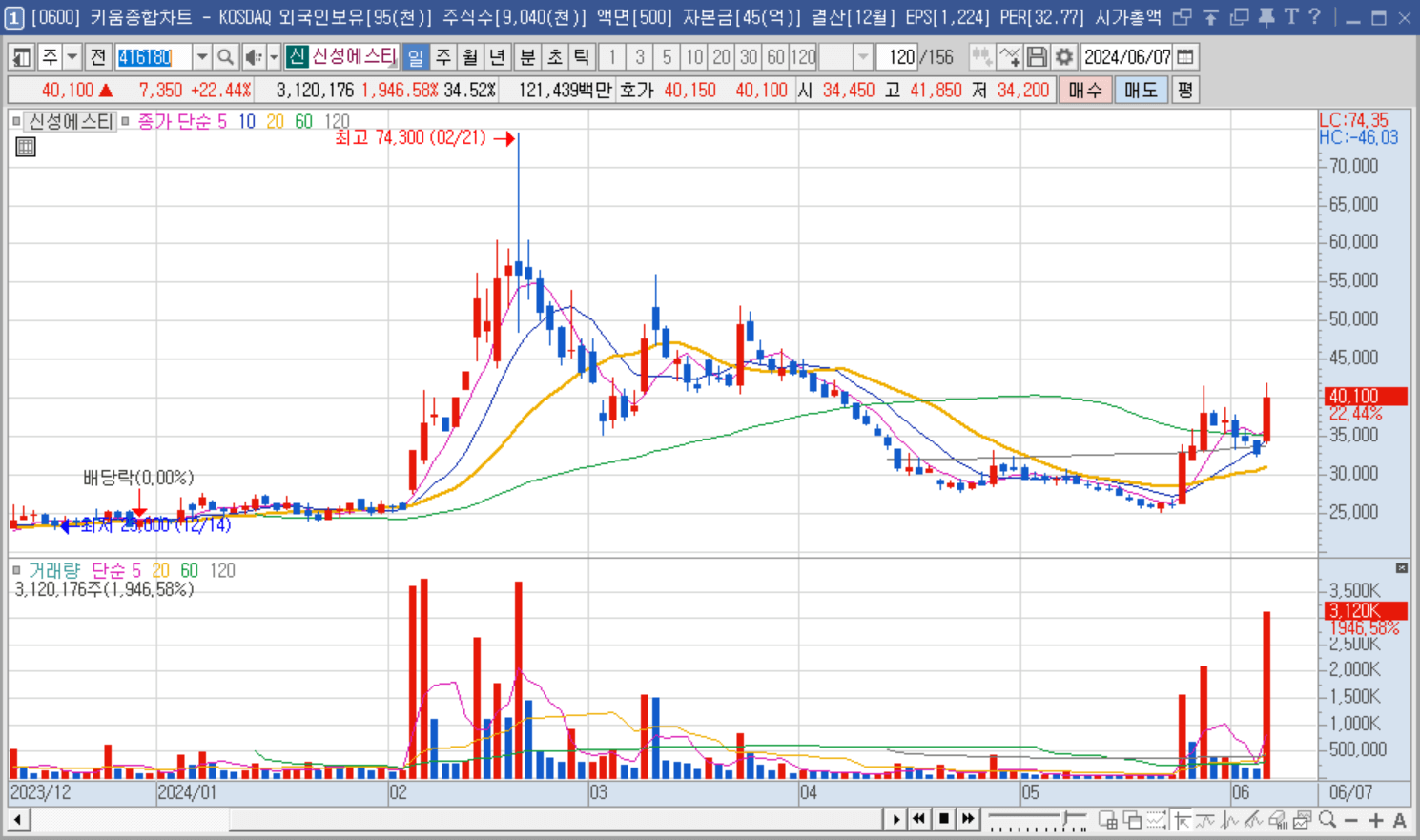
Task: Select minute (분) chart period
Action: (x=527, y=57)
